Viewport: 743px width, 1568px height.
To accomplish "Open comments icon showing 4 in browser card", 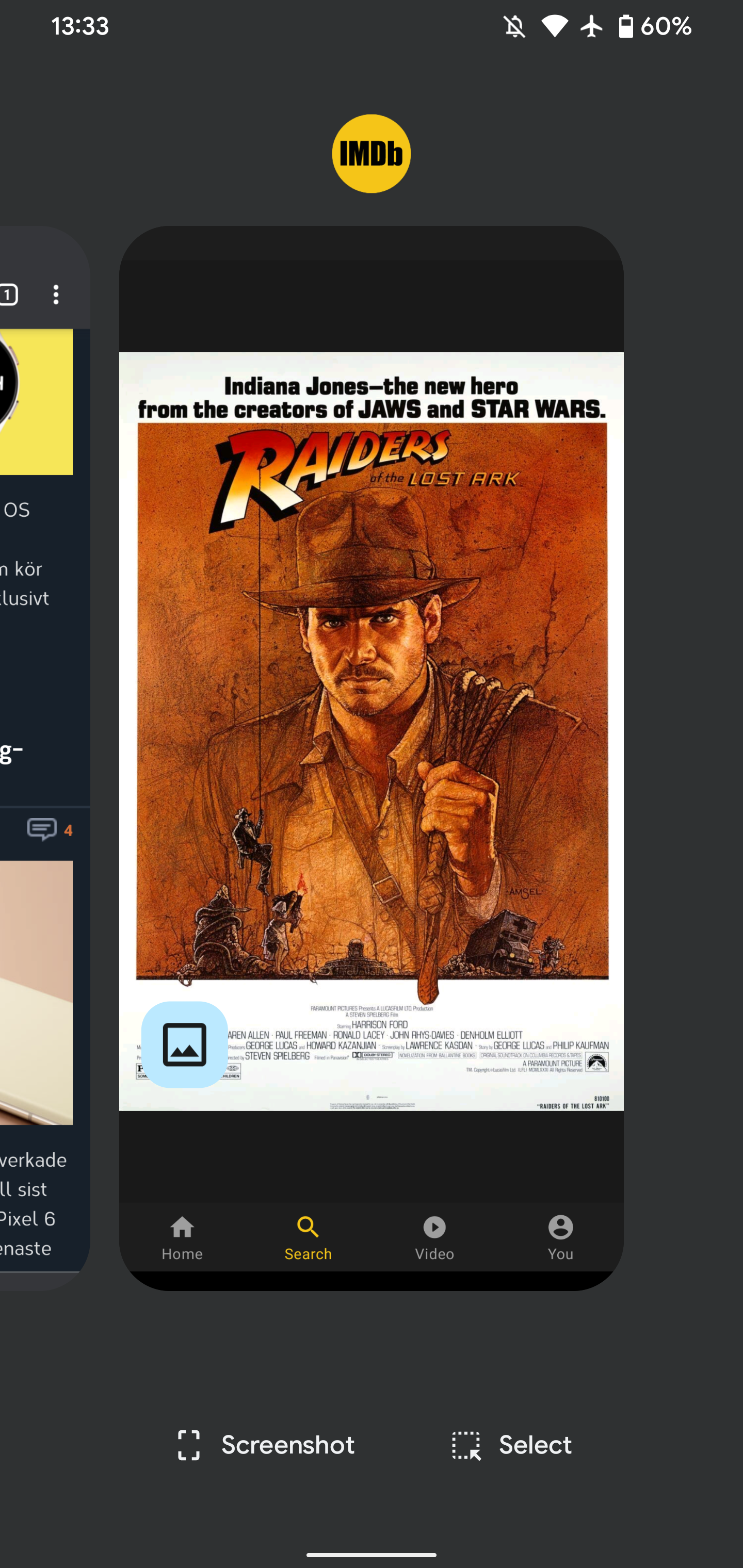I will pyautogui.click(x=50, y=830).
